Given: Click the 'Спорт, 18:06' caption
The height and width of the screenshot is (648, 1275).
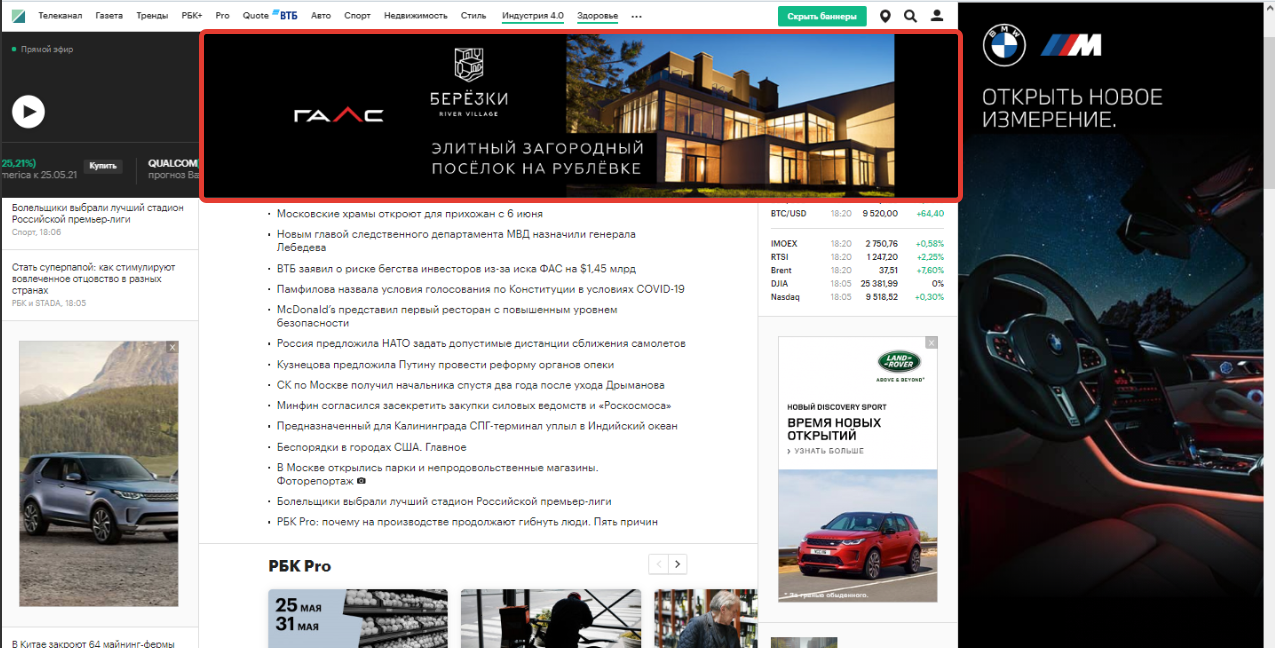Looking at the screenshot, I should 36,232.
